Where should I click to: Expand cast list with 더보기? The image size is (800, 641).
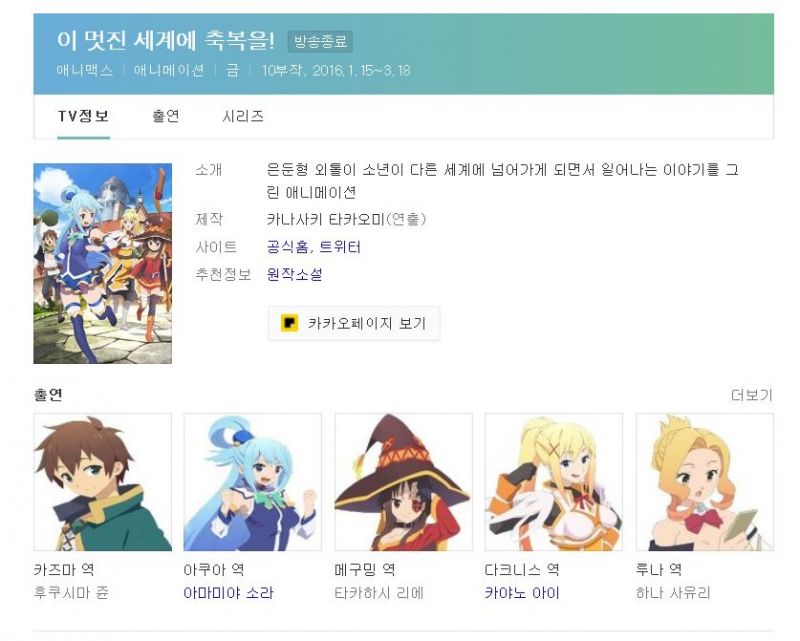(x=752, y=395)
